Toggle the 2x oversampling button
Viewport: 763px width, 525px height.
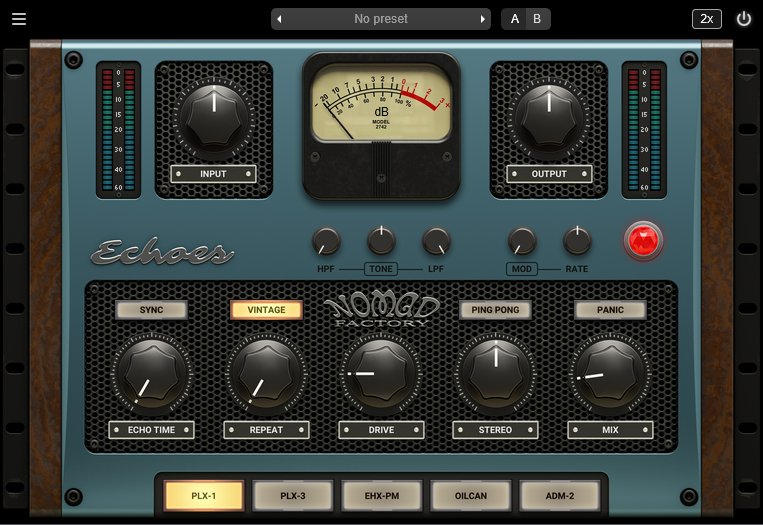tap(707, 19)
